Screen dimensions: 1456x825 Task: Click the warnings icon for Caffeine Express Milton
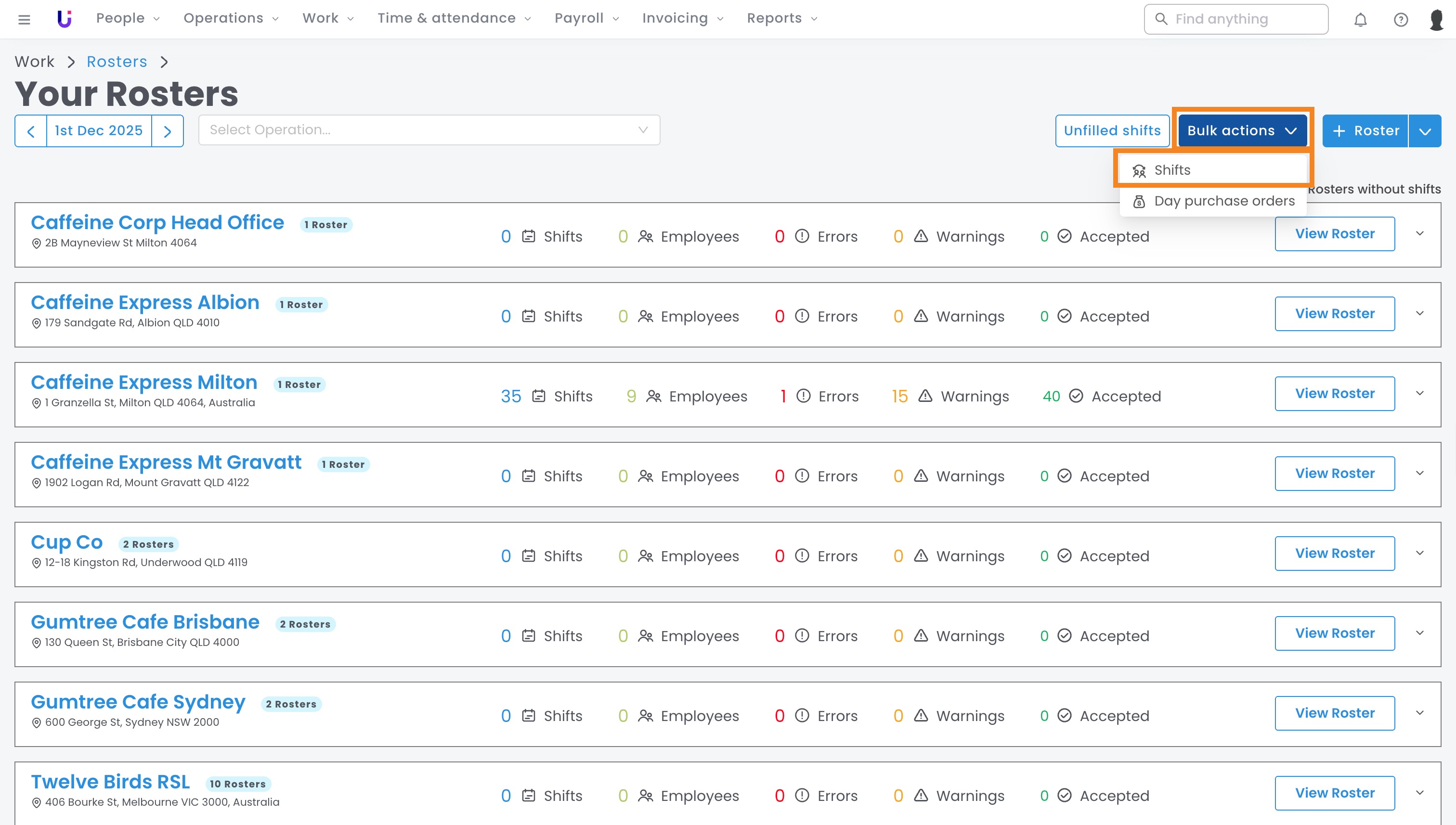[925, 396]
